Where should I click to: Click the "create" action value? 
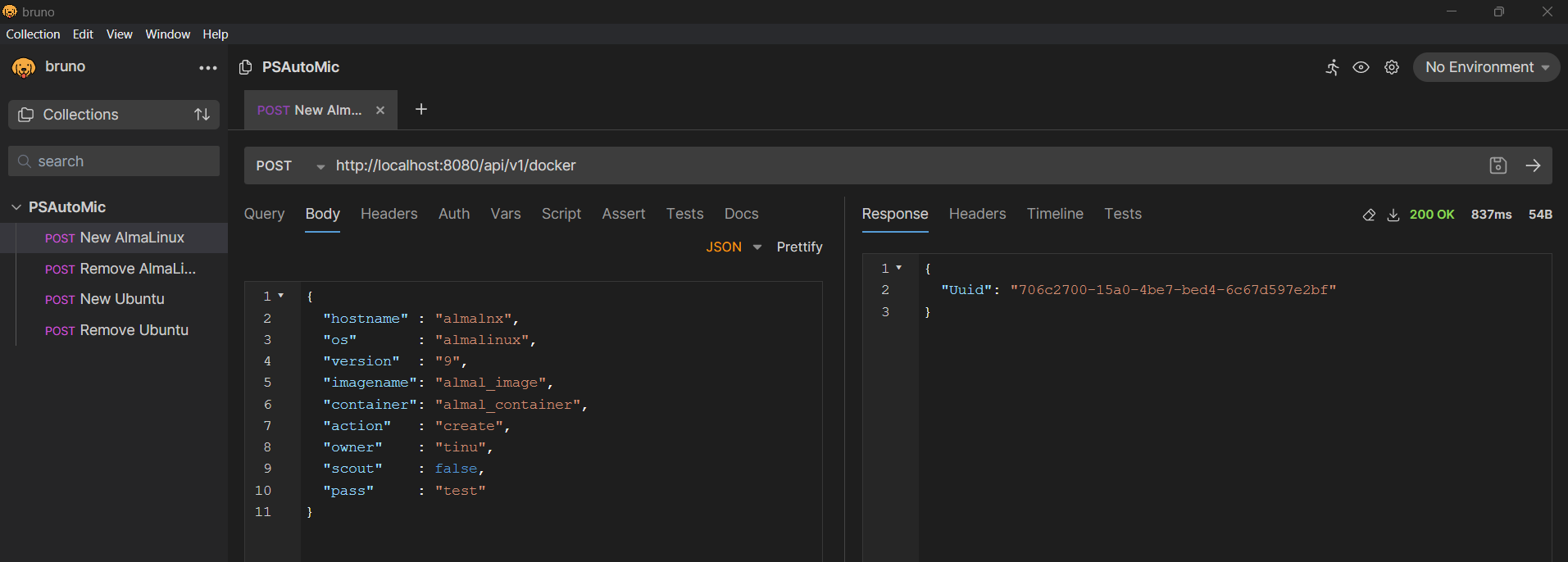coord(469,425)
